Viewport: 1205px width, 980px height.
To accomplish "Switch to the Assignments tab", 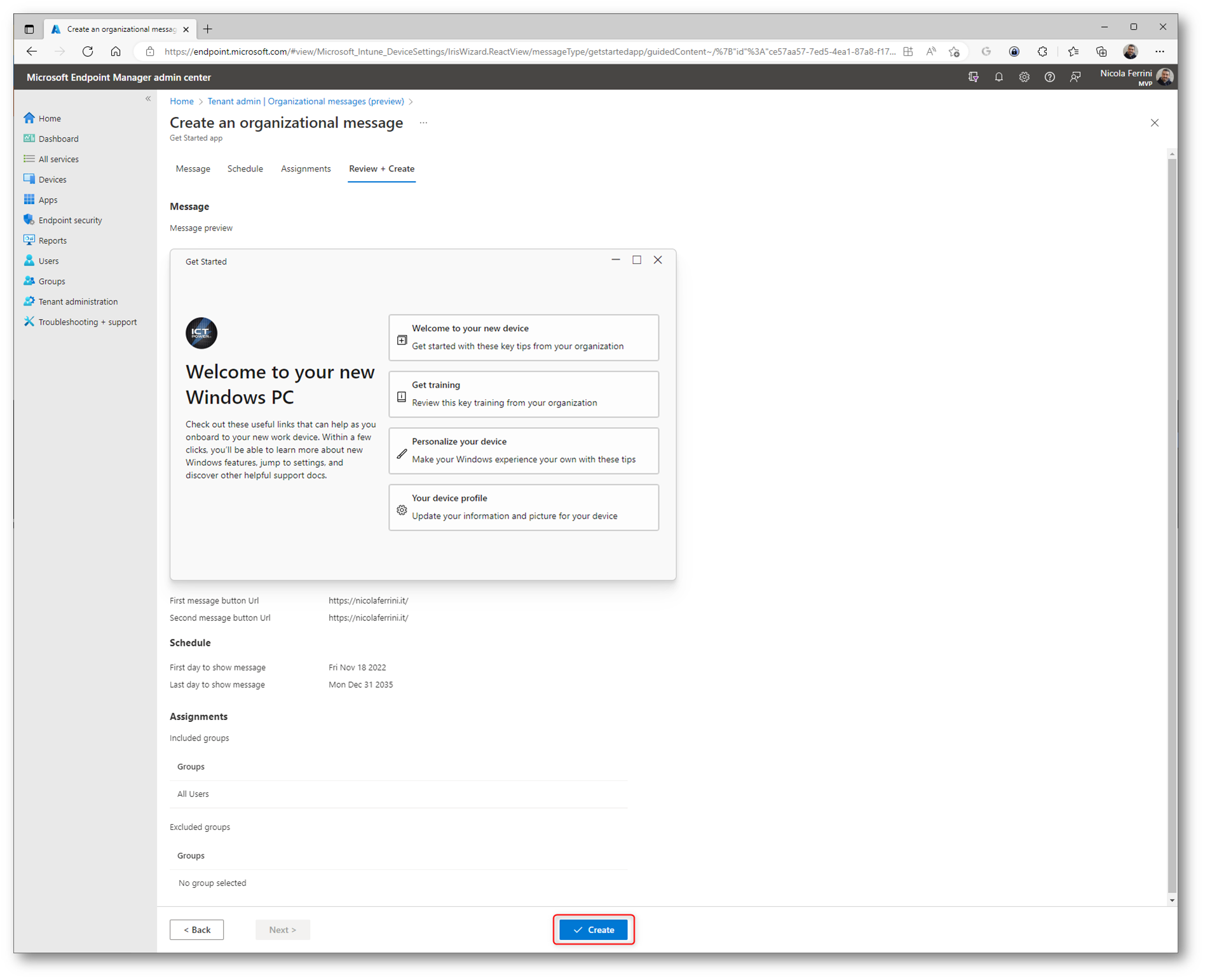I will (x=306, y=169).
